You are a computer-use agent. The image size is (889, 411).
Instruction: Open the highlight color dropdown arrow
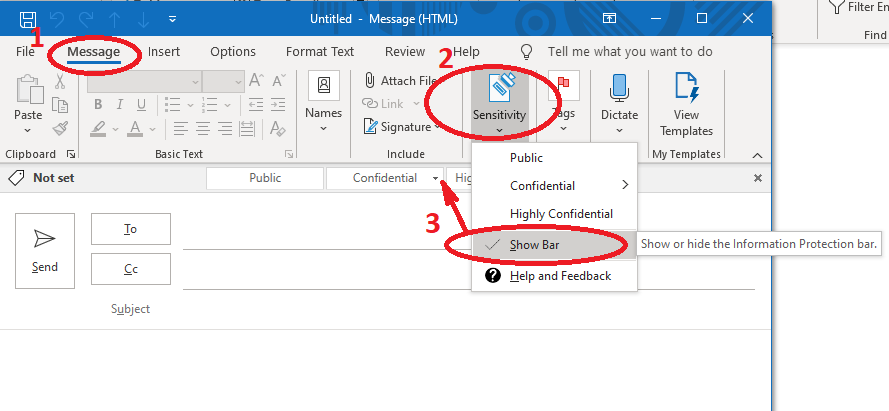[116, 130]
